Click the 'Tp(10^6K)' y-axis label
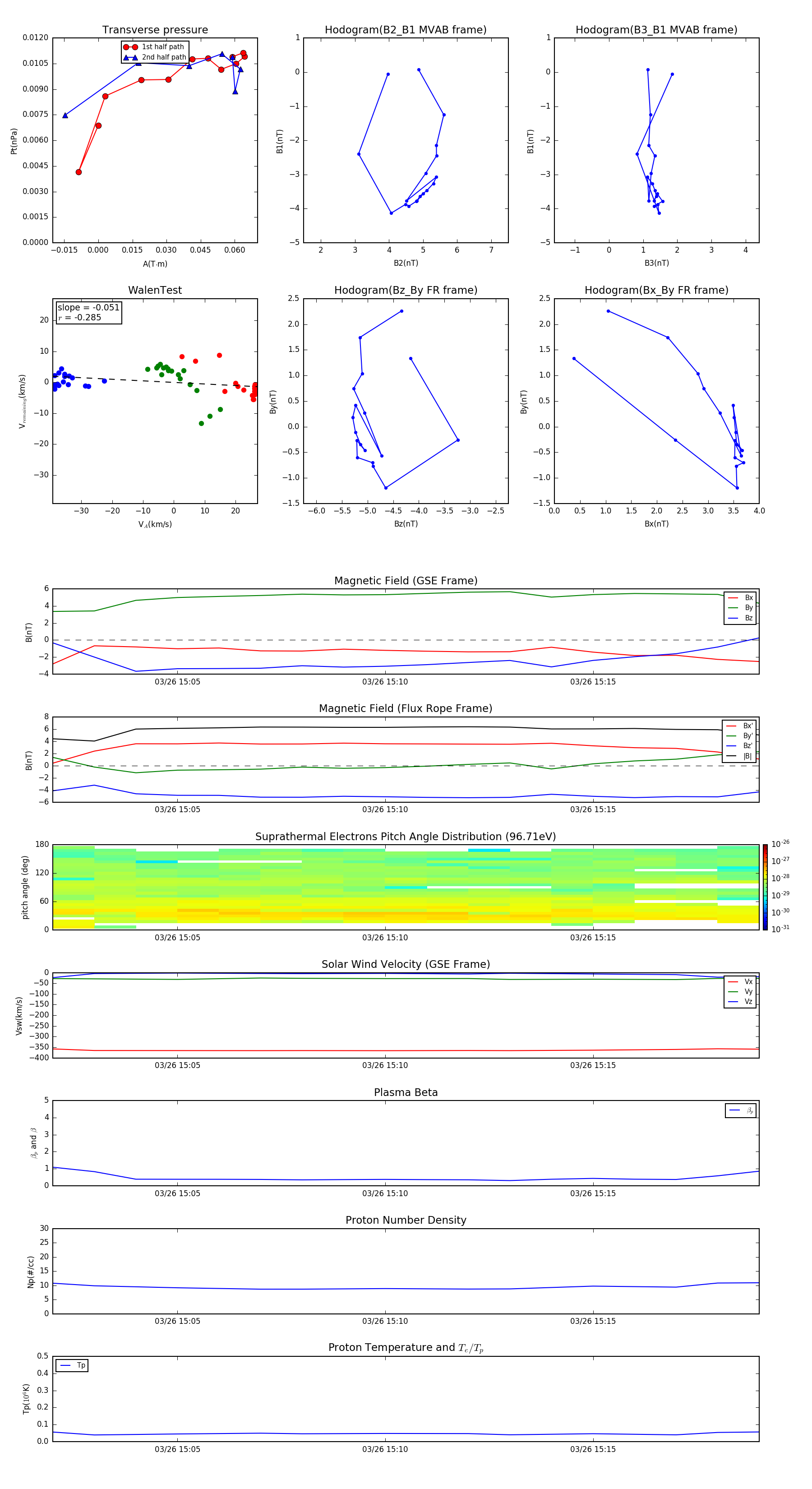 click(27, 1399)
